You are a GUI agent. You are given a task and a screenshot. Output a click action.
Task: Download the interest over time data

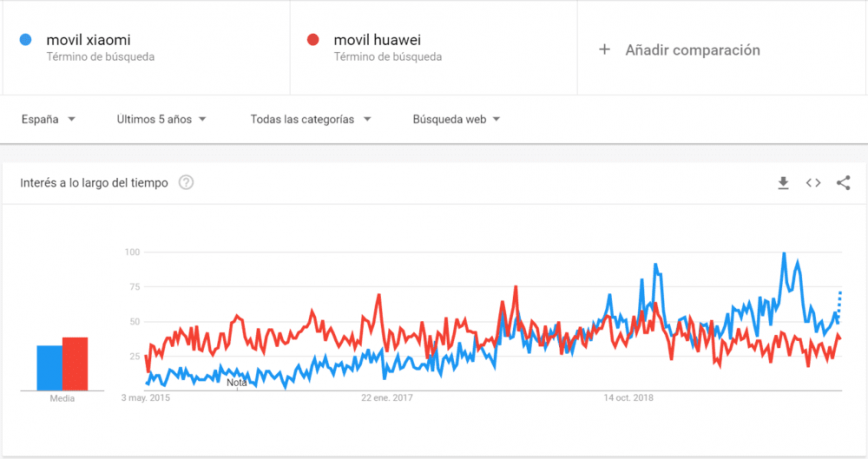click(783, 183)
